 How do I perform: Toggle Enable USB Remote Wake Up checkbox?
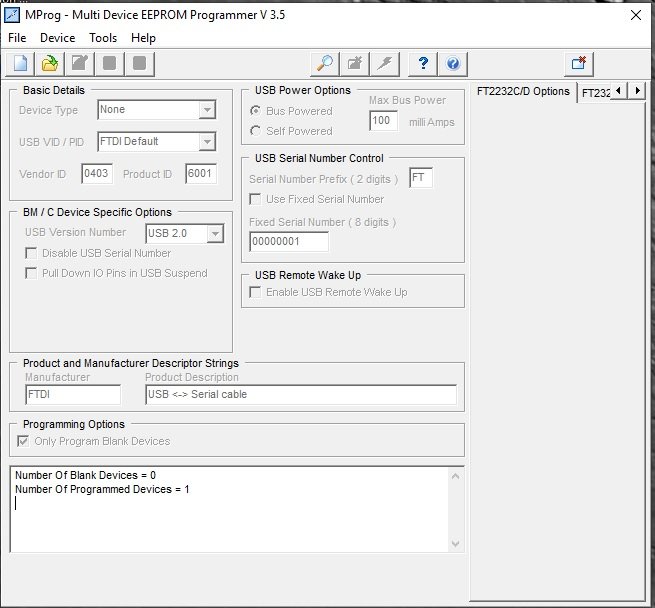(255, 292)
